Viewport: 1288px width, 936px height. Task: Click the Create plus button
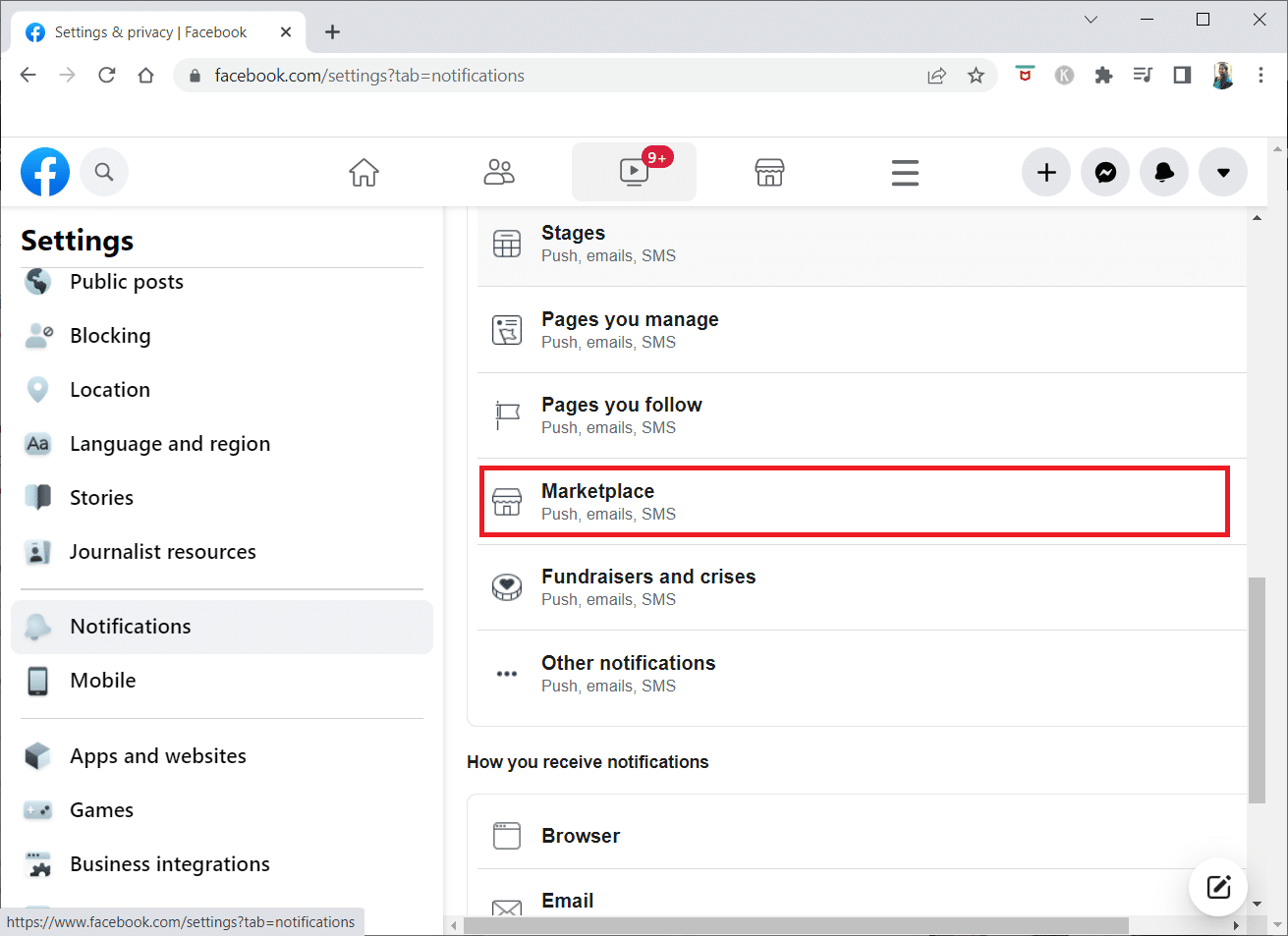1046,172
